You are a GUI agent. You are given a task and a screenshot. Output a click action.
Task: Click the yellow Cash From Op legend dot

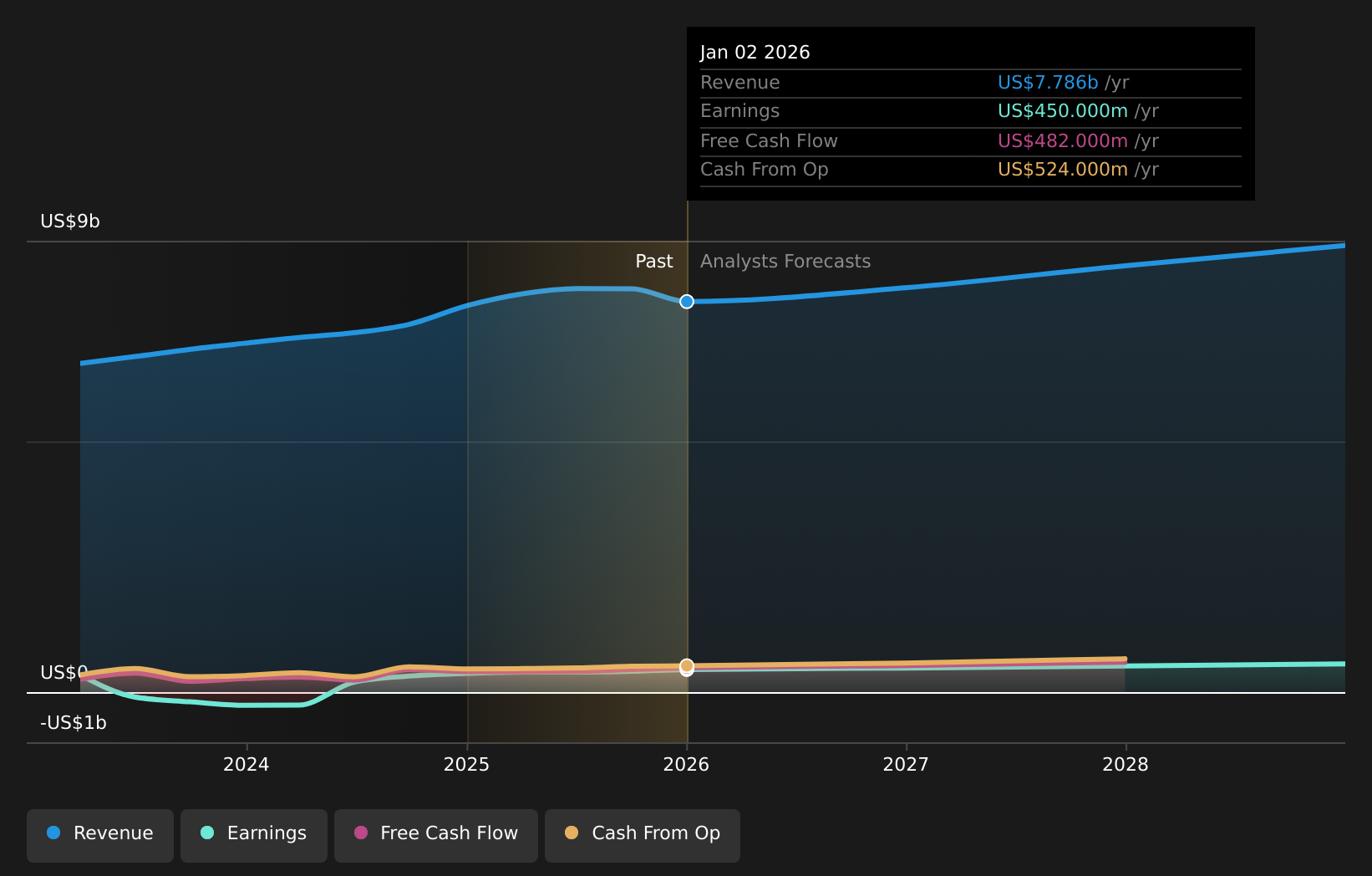(573, 833)
